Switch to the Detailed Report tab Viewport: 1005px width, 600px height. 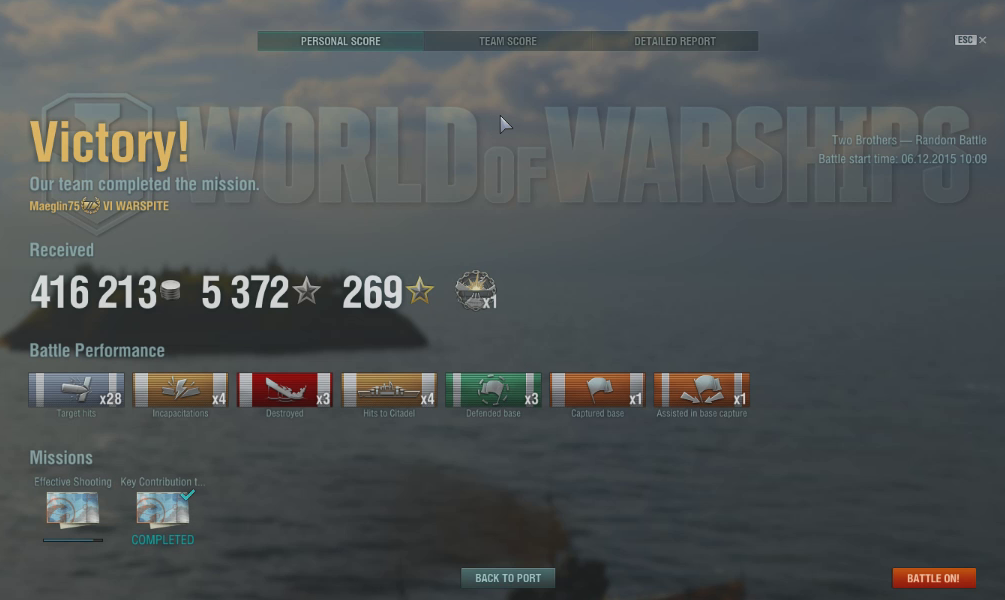click(x=675, y=41)
